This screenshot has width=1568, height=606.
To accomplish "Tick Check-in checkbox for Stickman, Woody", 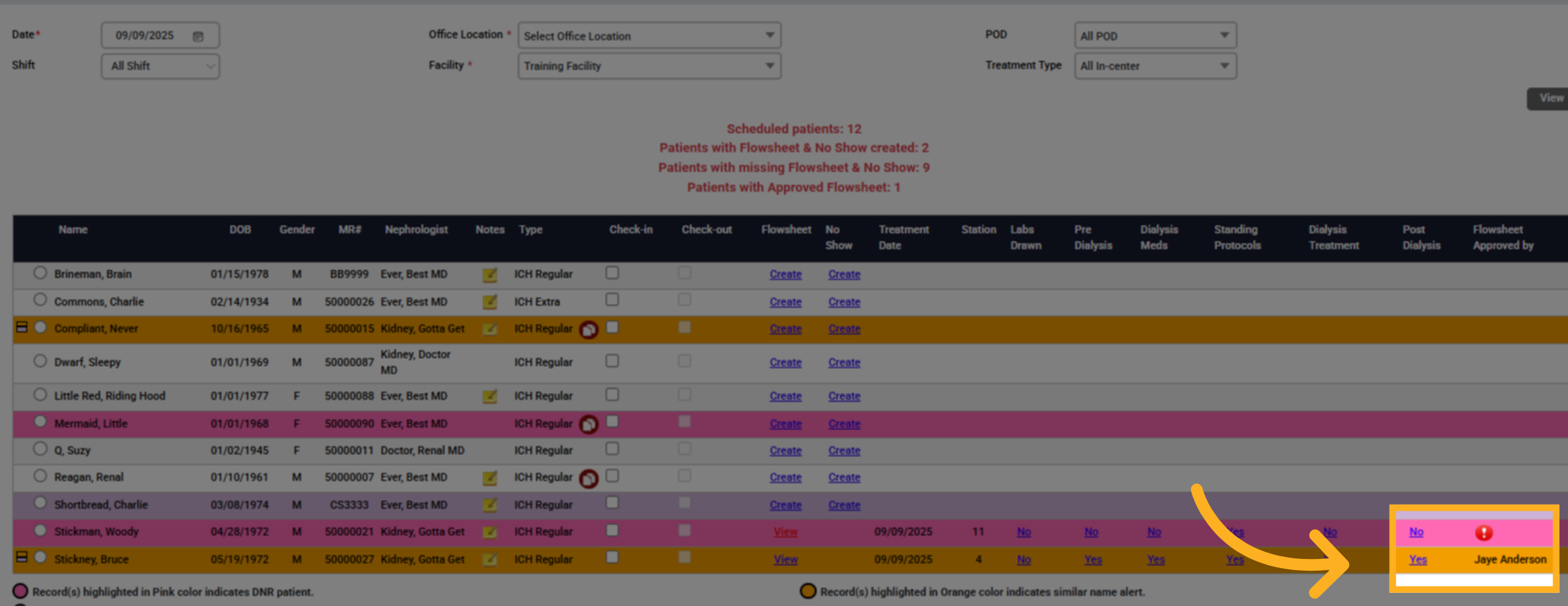I will coord(612,530).
